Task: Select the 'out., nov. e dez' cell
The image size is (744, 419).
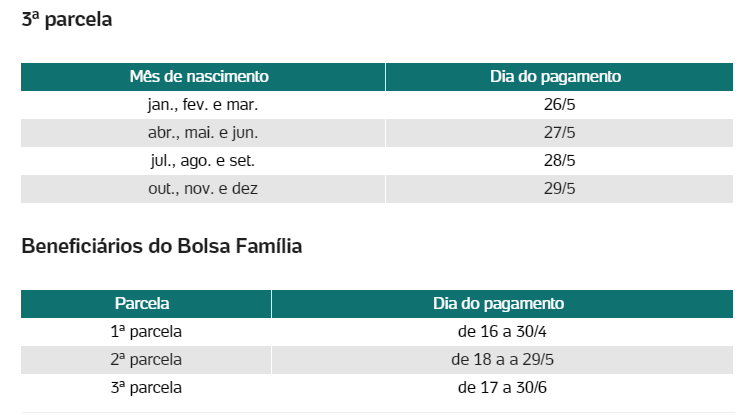Action: click(203, 188)
